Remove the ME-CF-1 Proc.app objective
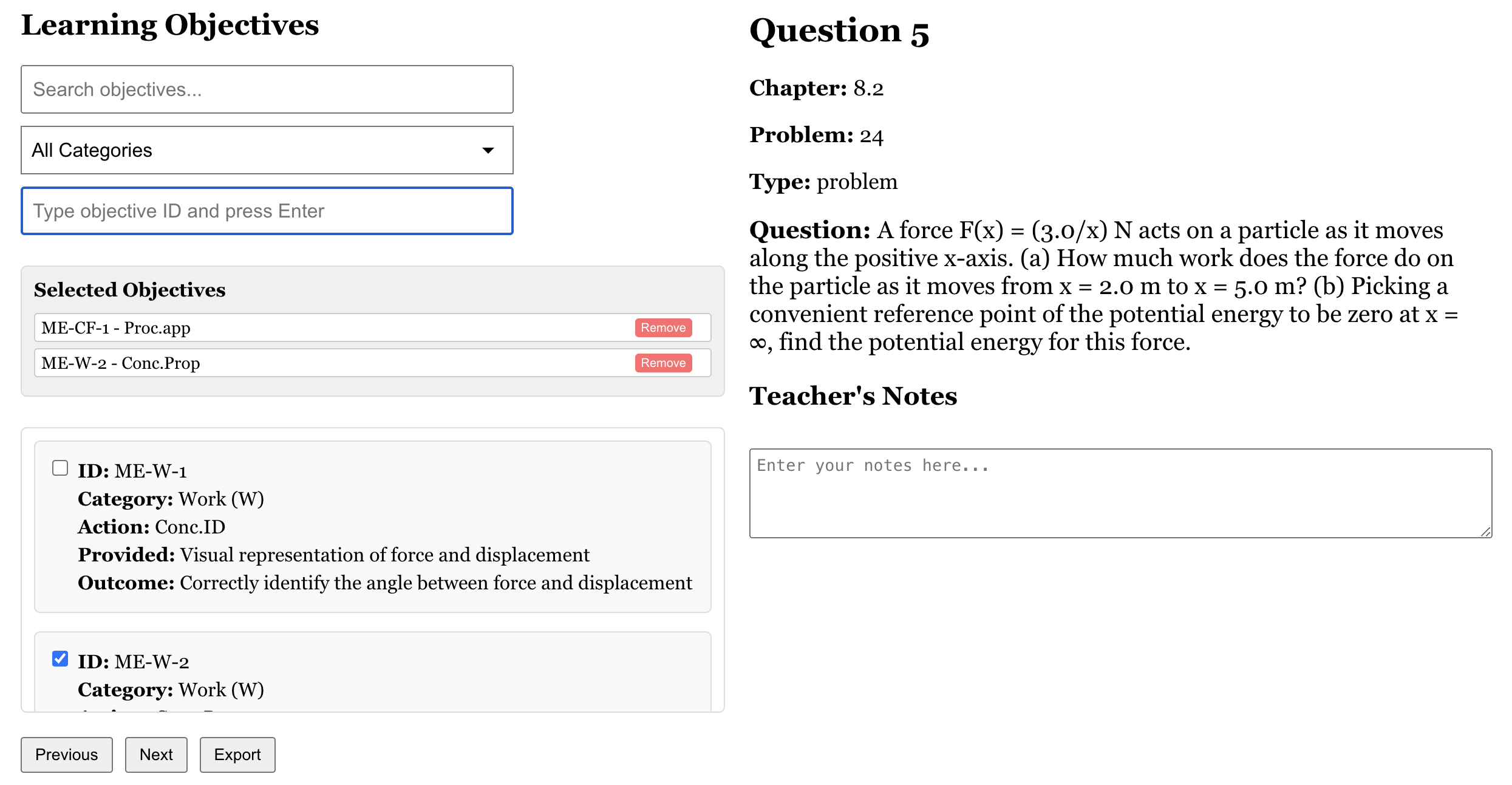The height and width of the screenshot is (785, 1512). (663, 327)
